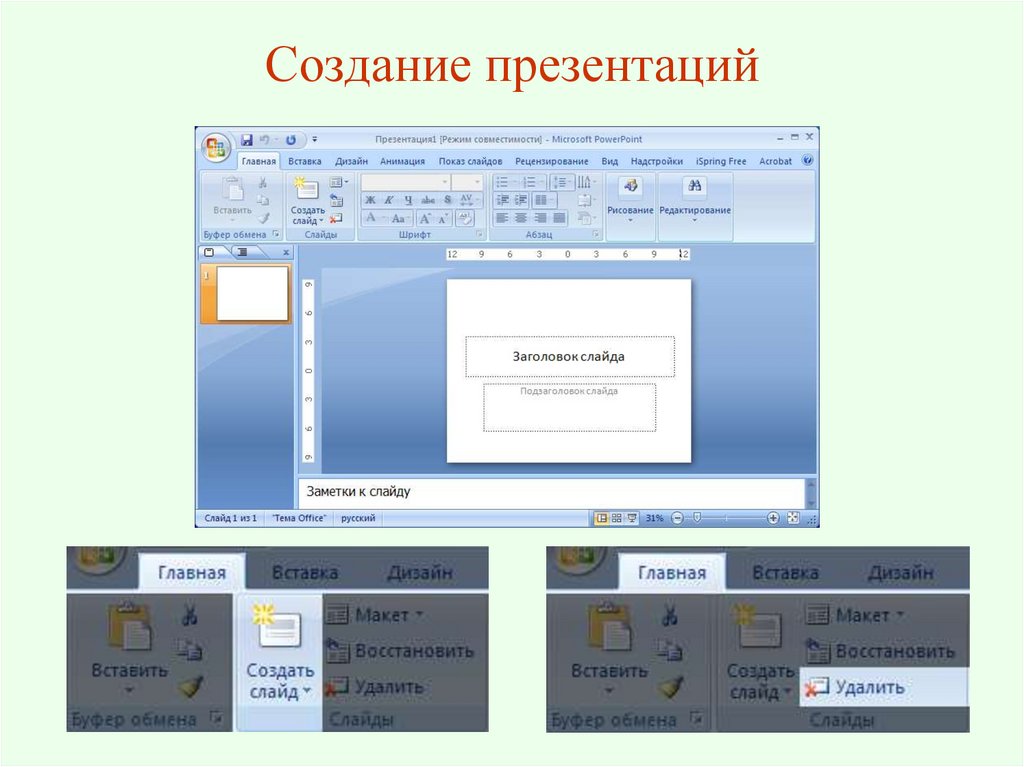The height and width of the screenshot is (767, 1024).
Task: Switch to the Outline tab in the slides pane
Action: (x=242, y=252)
